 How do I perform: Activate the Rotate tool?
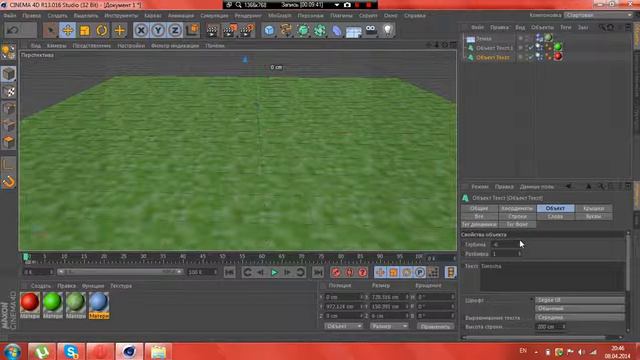click(102, 30)
